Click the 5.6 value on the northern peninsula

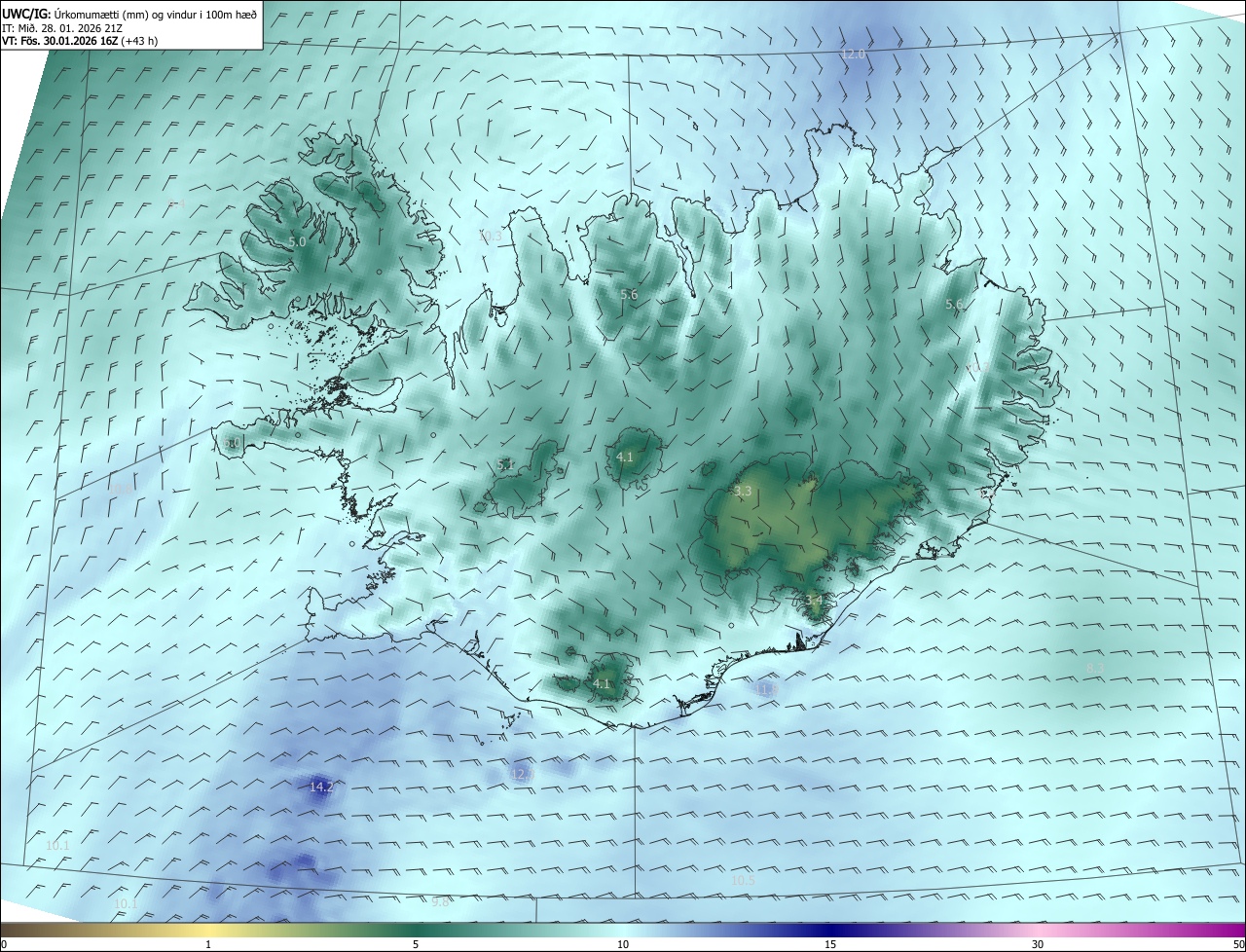point(629,294)
